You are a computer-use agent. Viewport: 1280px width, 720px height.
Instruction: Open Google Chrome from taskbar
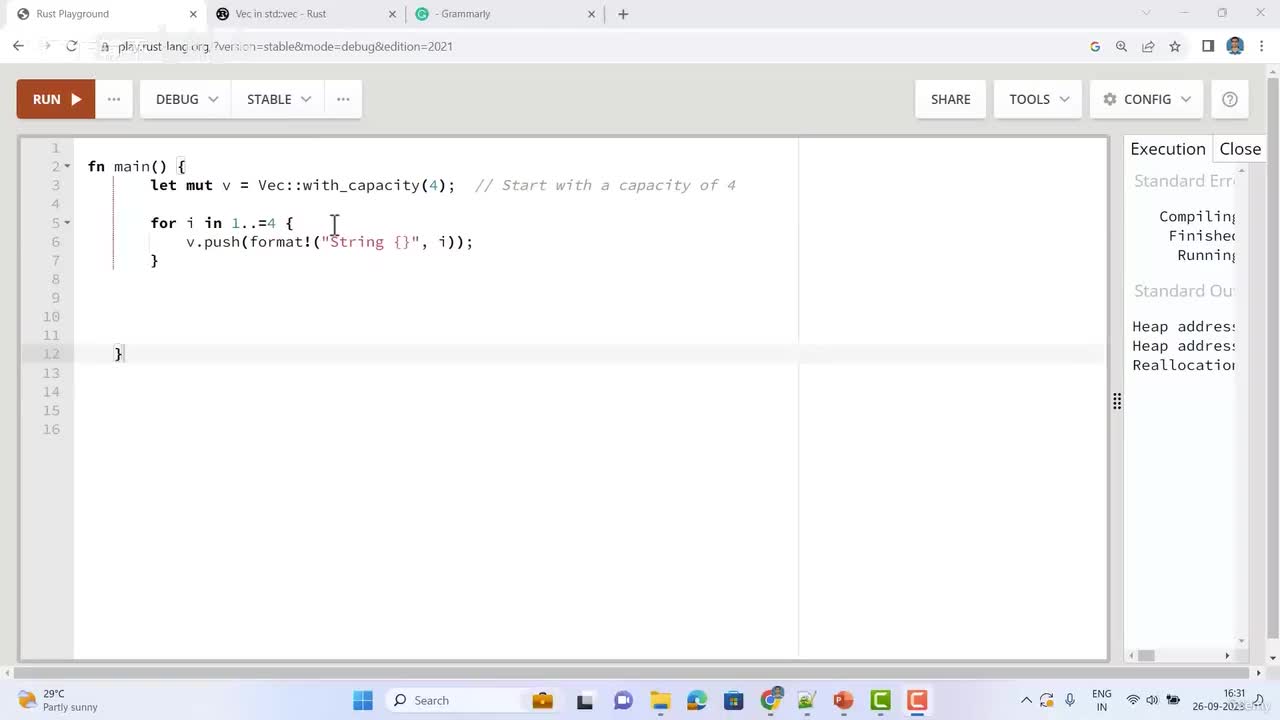tap(771, 700)
